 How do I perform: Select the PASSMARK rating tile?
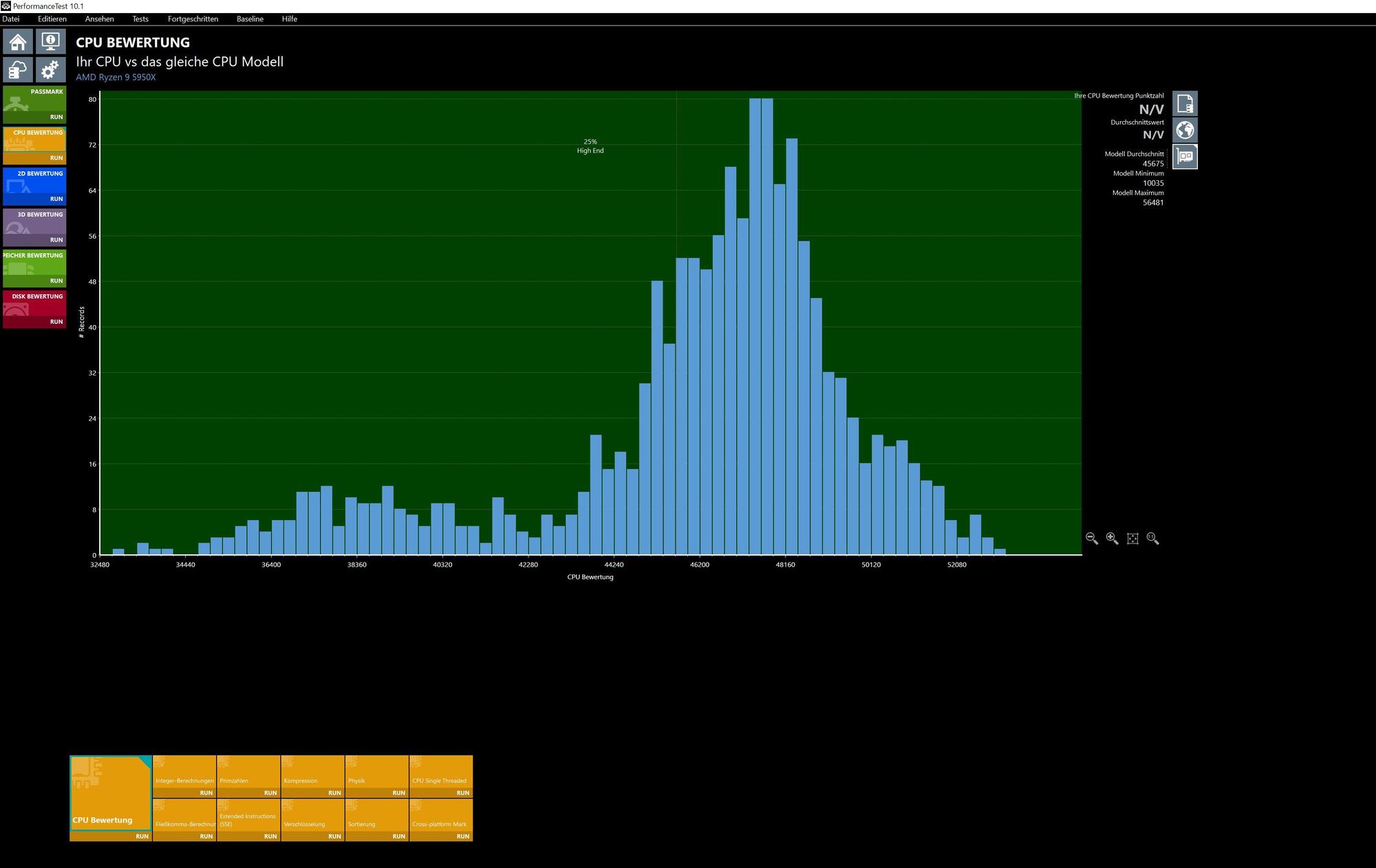(34, 100)
